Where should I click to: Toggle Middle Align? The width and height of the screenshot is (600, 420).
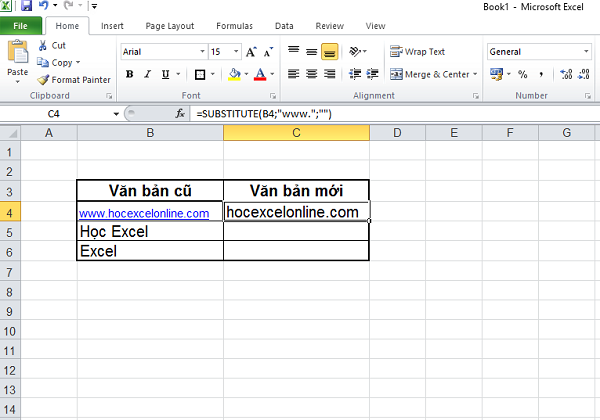(x=311, y=51)
